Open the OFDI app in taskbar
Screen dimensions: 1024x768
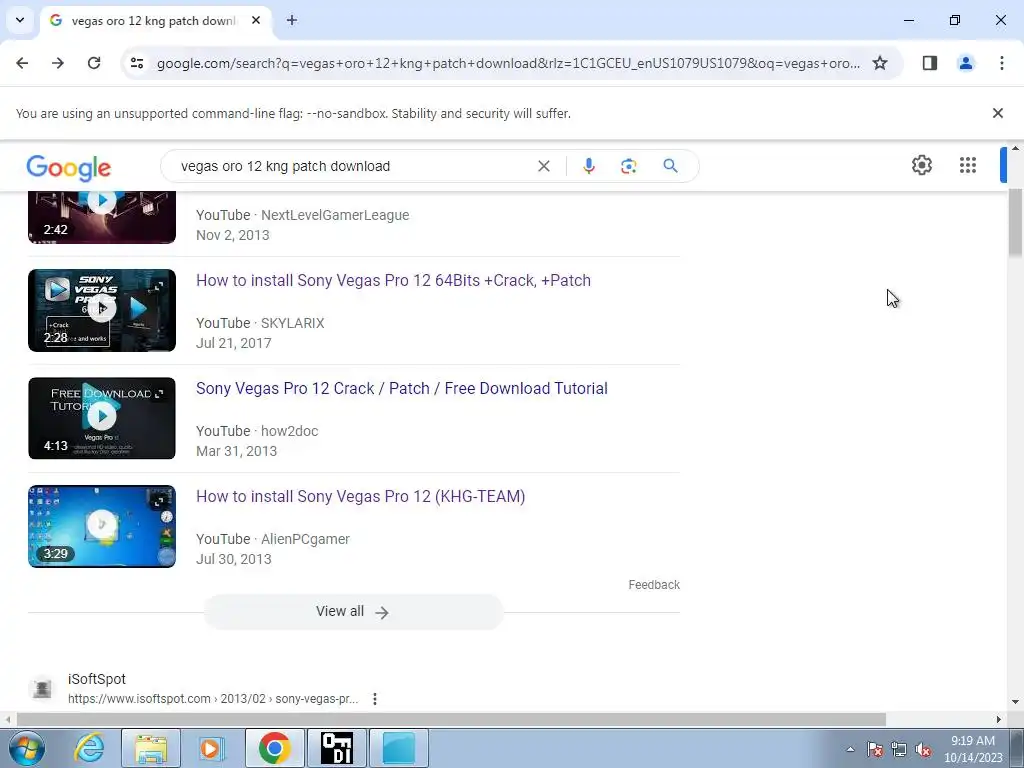click(336, 748)
